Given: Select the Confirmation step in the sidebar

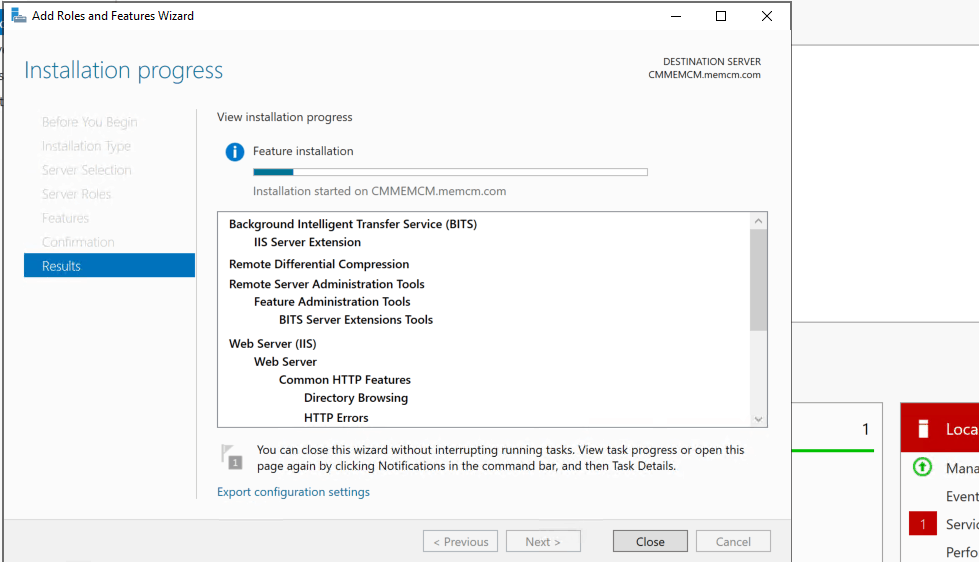Looking at the screenshot, I should 78,242.
